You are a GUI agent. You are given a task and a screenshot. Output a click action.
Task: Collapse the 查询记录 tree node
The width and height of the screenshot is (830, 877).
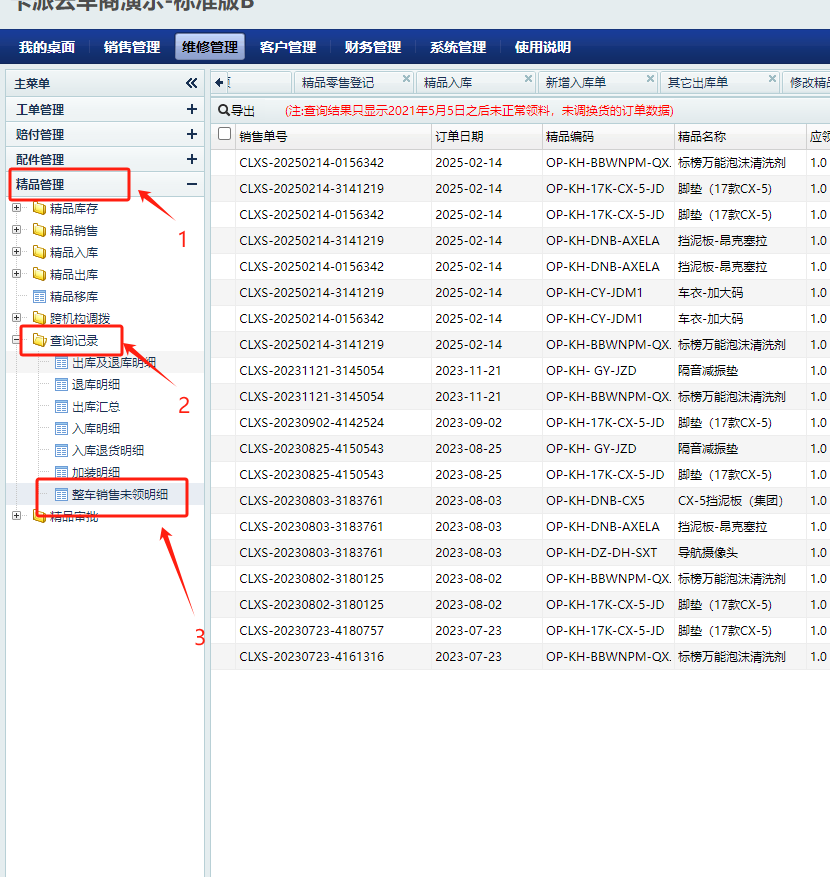click(16, 341)
